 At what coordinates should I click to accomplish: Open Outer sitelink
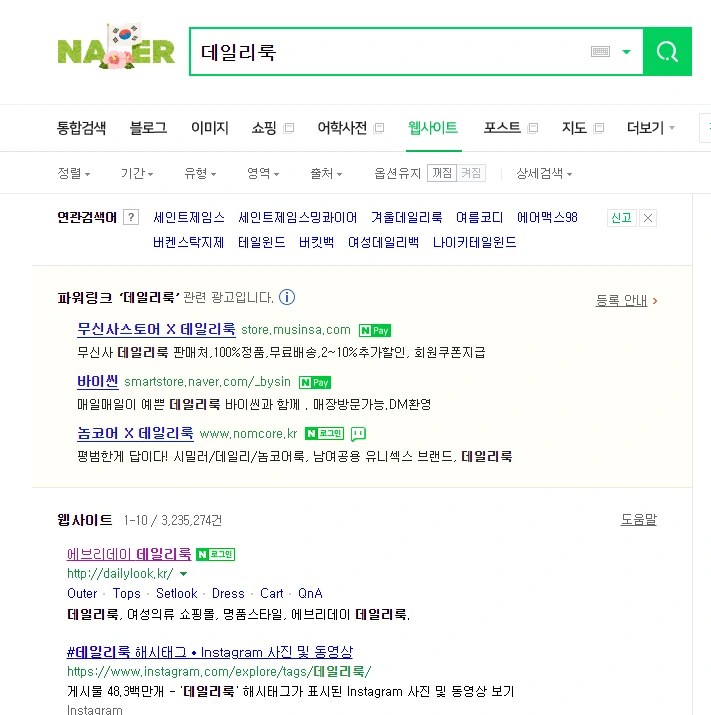click(82, 593)
